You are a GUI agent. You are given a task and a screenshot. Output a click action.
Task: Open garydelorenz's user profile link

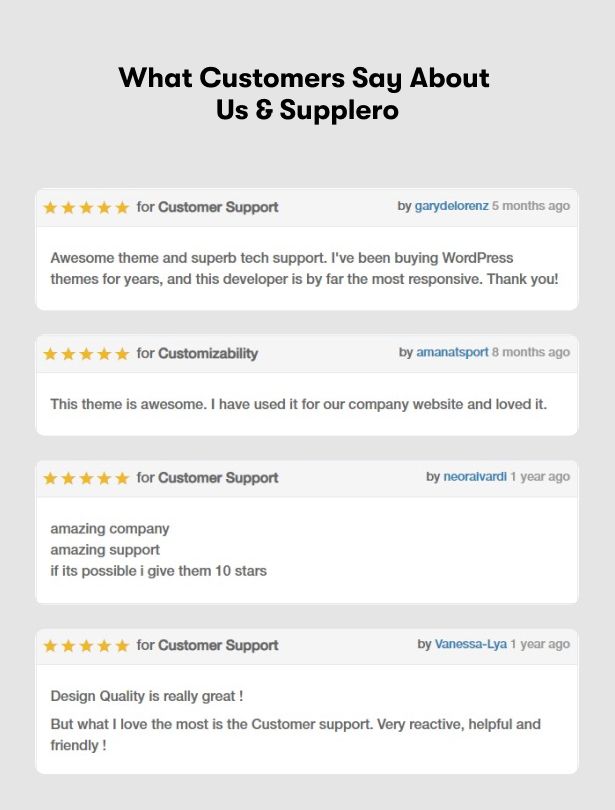point(451,206)
